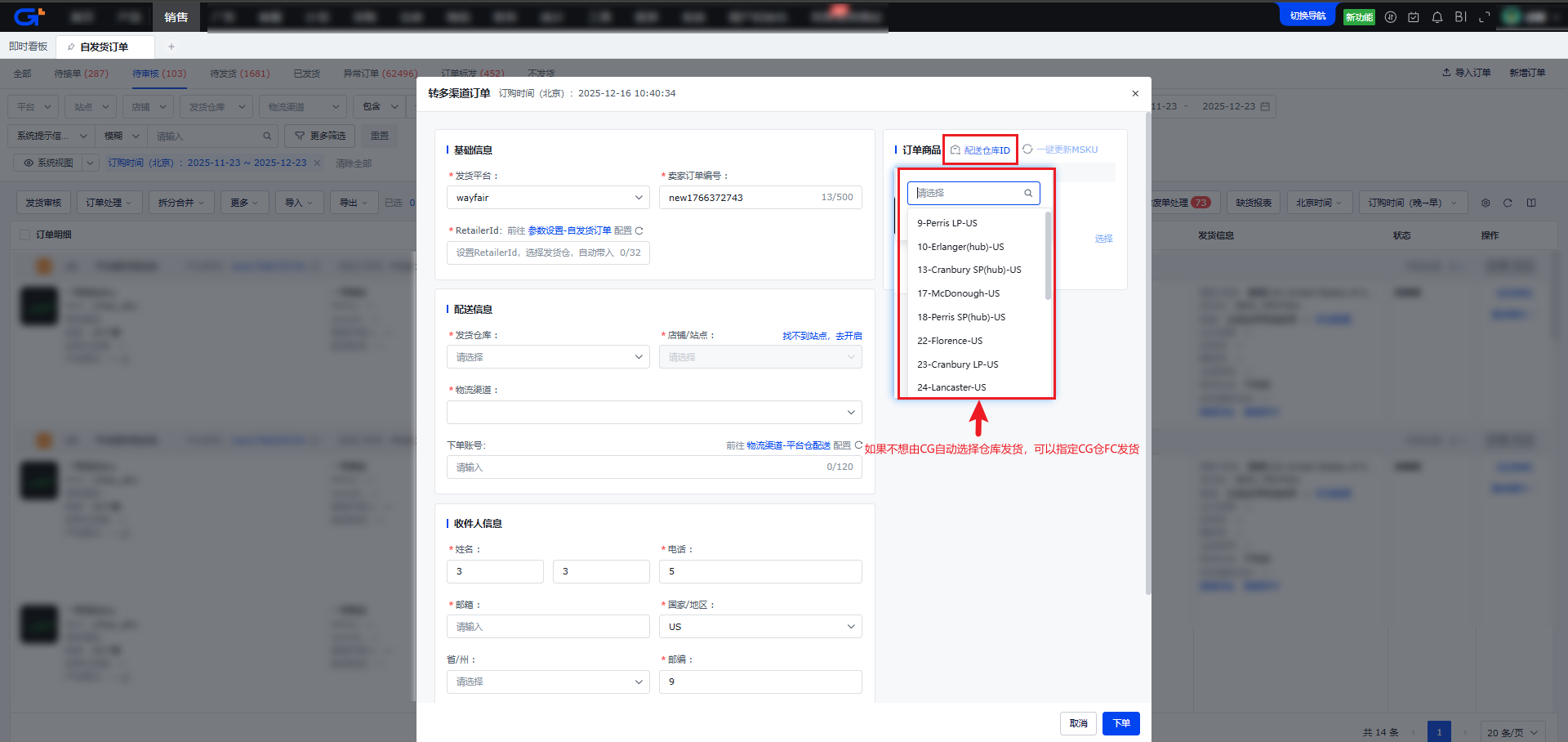Click the 导入订单 upload icon
The image size is (1568, 742).
click(1446, 73)
